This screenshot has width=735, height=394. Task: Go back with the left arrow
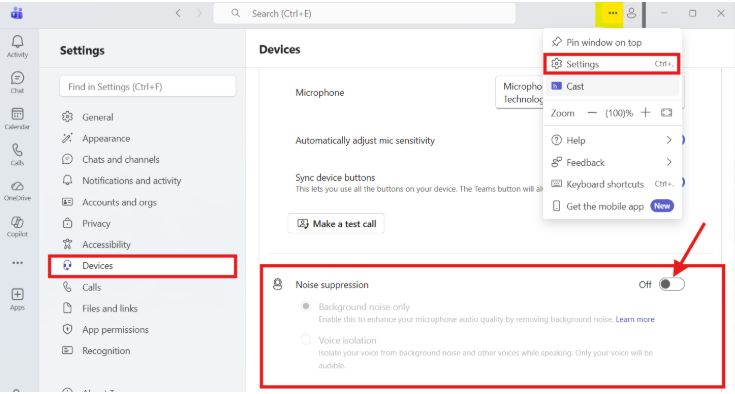178,13
